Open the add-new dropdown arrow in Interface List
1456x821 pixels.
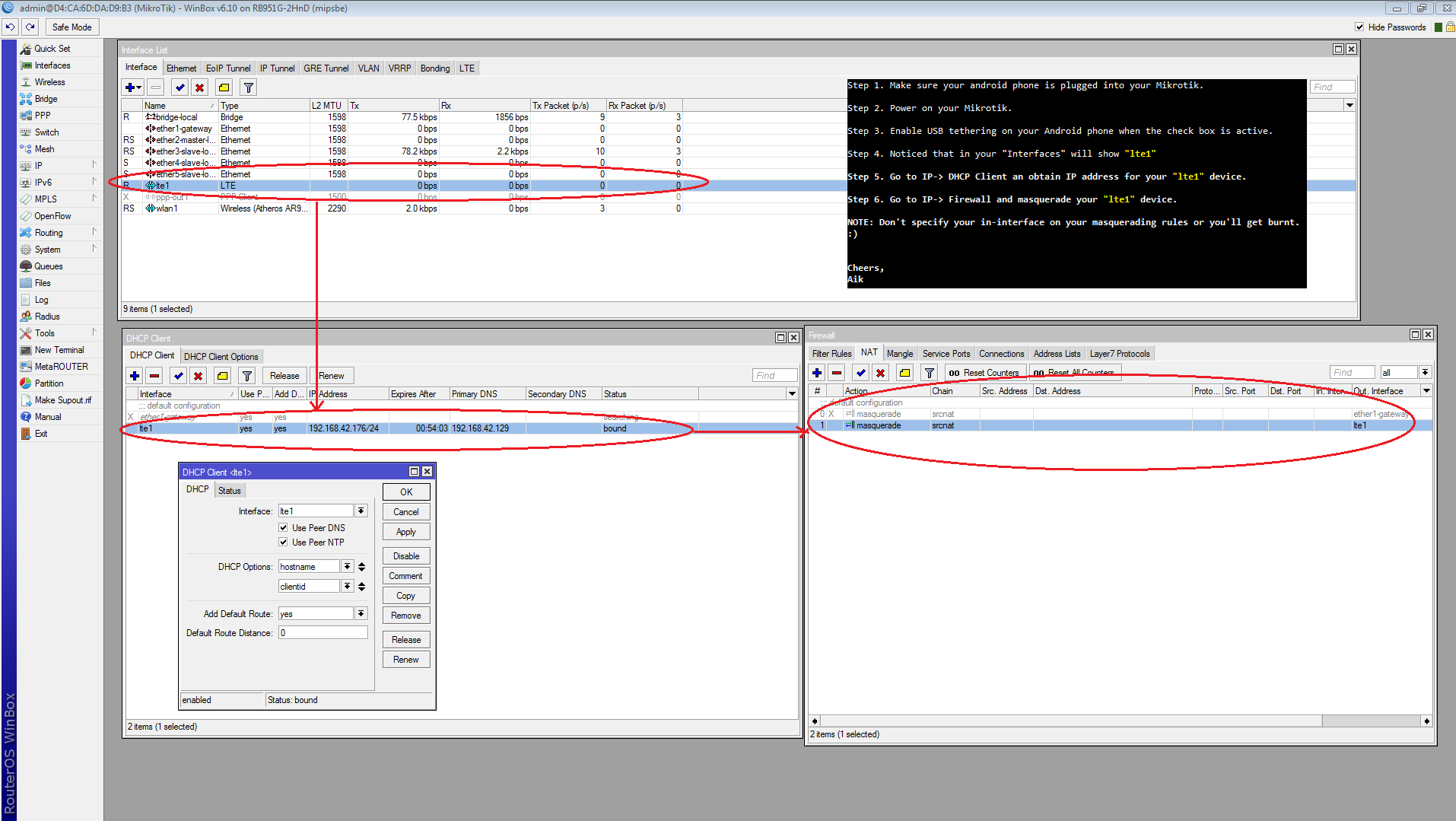click(138, 87)
